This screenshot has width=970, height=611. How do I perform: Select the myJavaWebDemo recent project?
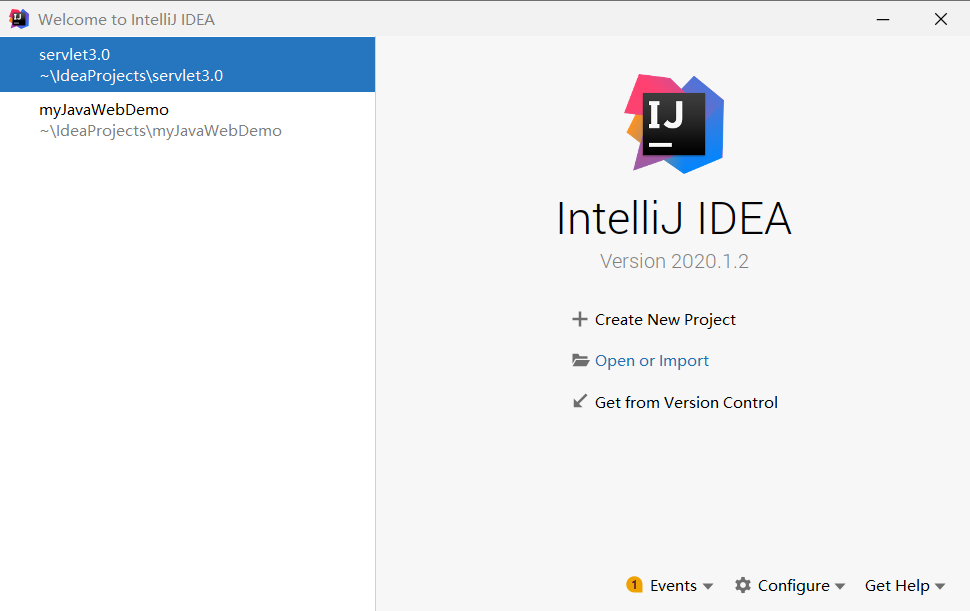coord(187,119)
